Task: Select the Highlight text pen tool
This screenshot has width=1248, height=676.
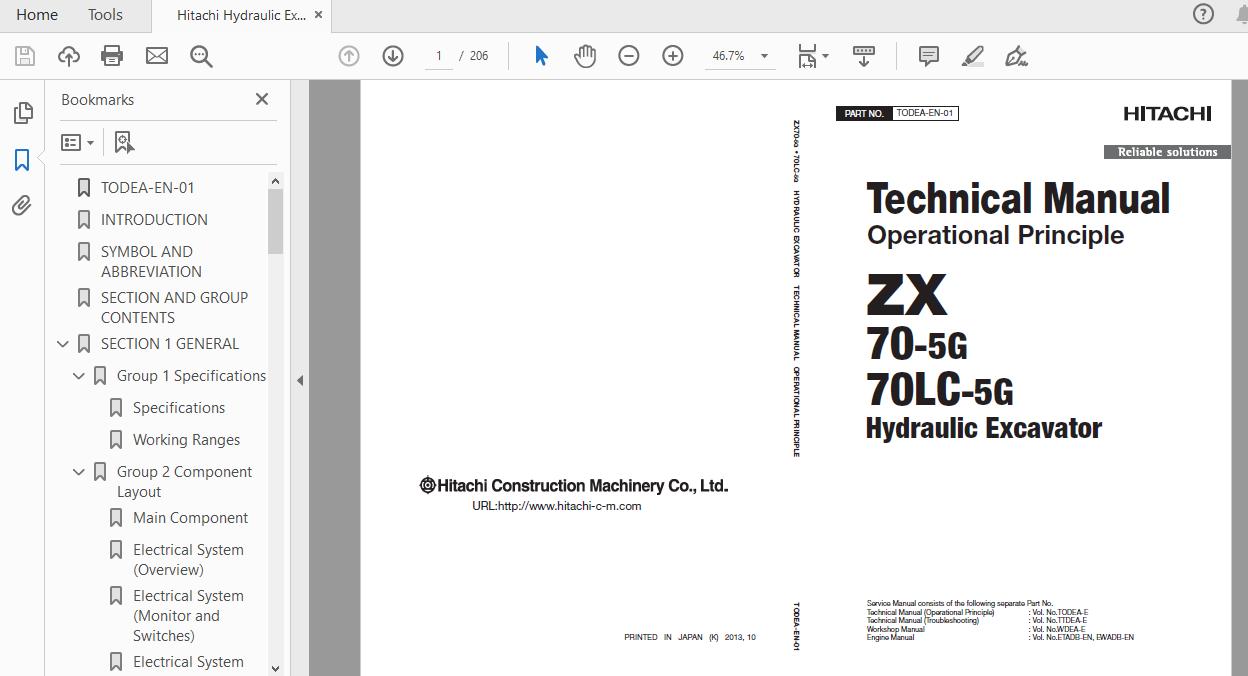Action: click(973, 56)
